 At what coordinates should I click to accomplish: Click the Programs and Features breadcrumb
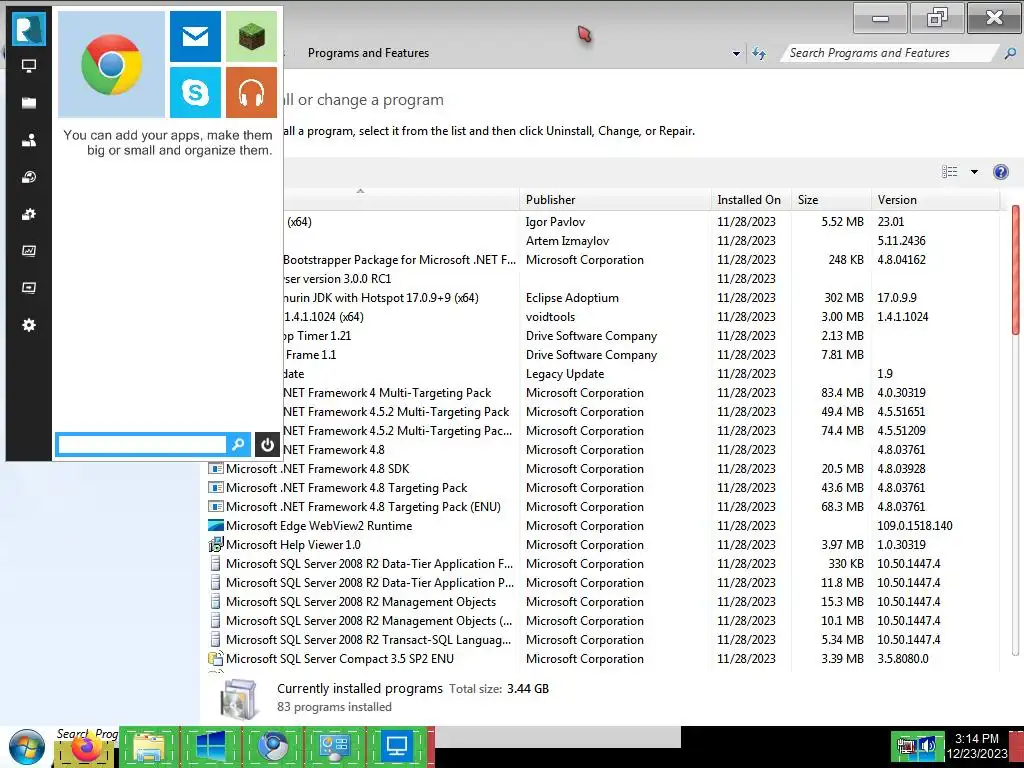pos(368,53)
